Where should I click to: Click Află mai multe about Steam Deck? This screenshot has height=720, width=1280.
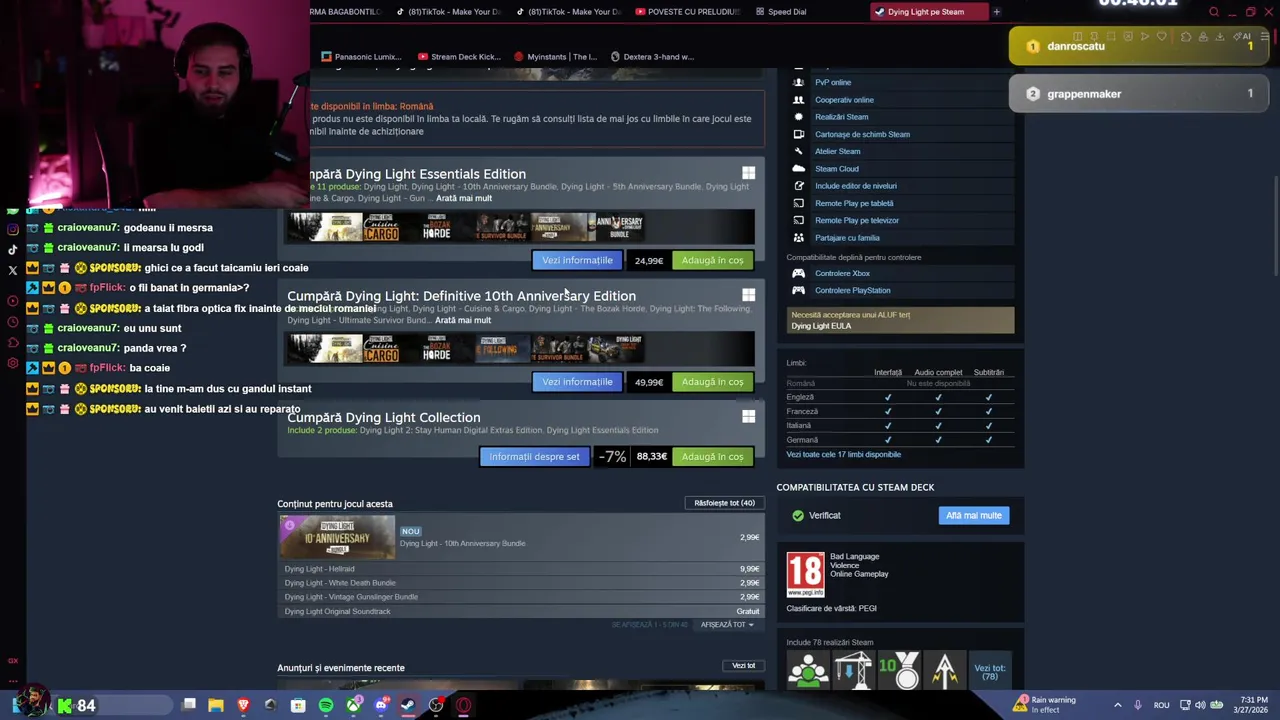click(973, 515)
